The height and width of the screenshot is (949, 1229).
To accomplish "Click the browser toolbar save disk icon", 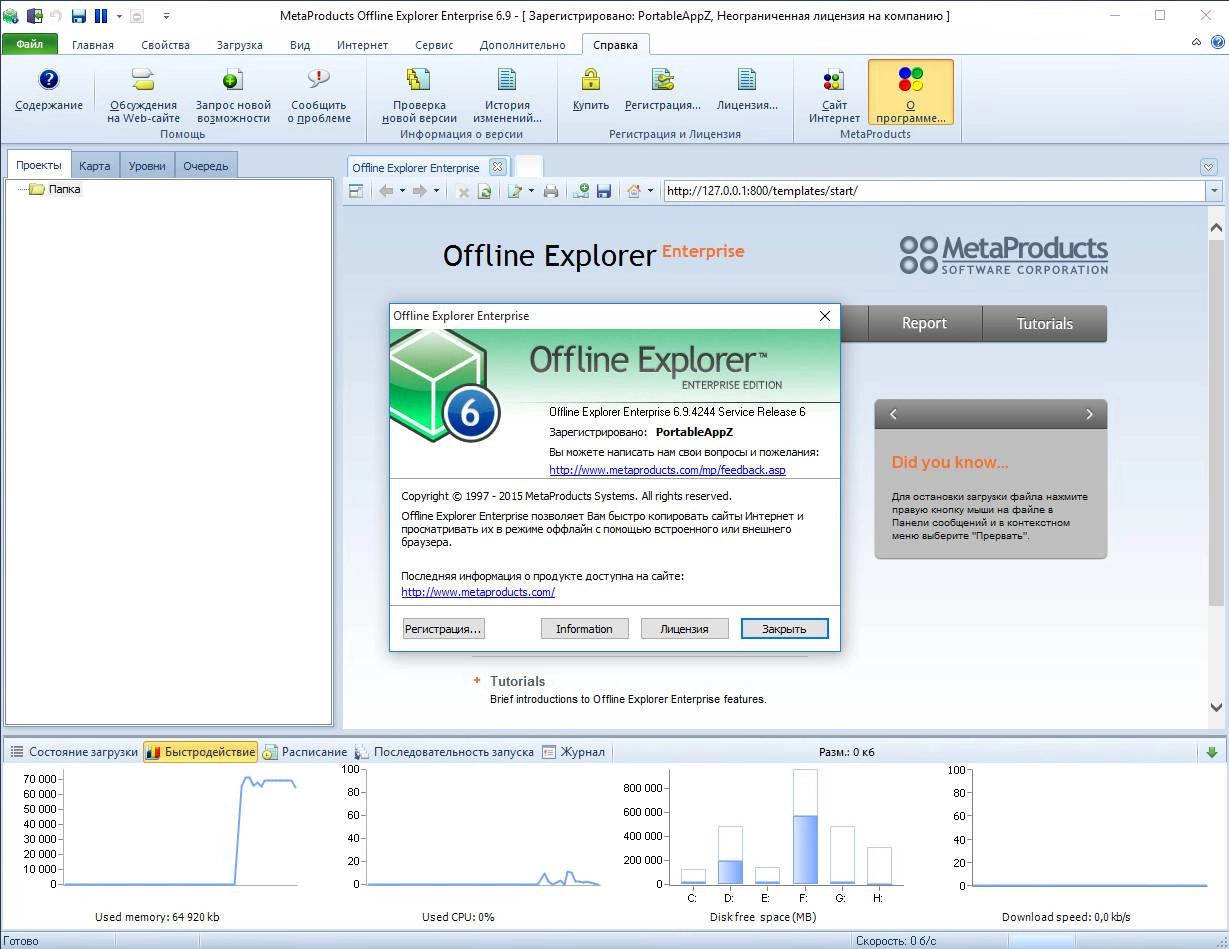I will pyautogui.click(x=603, y=191).
